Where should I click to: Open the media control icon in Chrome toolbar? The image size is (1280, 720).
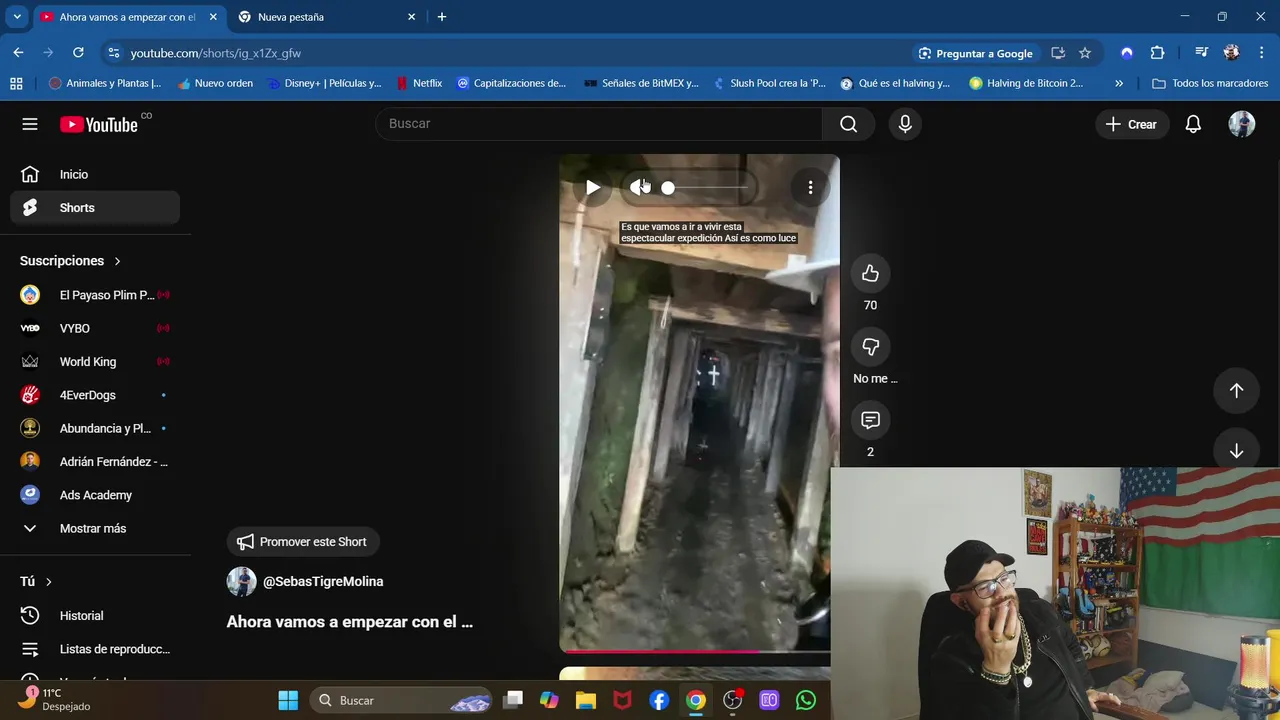[1201, 53]
